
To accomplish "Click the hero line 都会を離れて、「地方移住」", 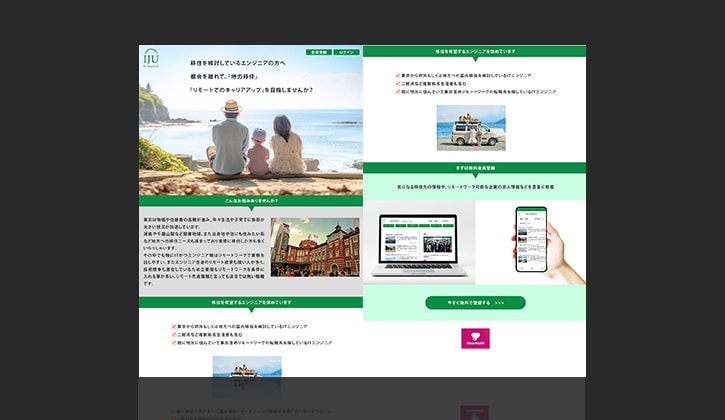I will click(x=224, y=76).
